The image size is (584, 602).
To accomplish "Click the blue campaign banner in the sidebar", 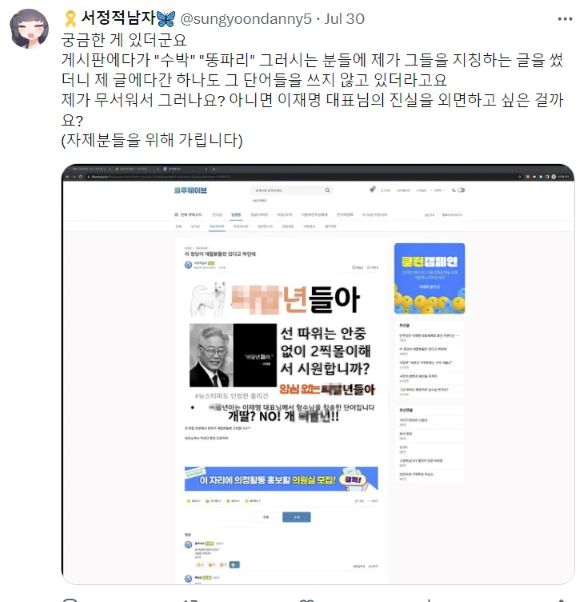I will coord(429,278).
